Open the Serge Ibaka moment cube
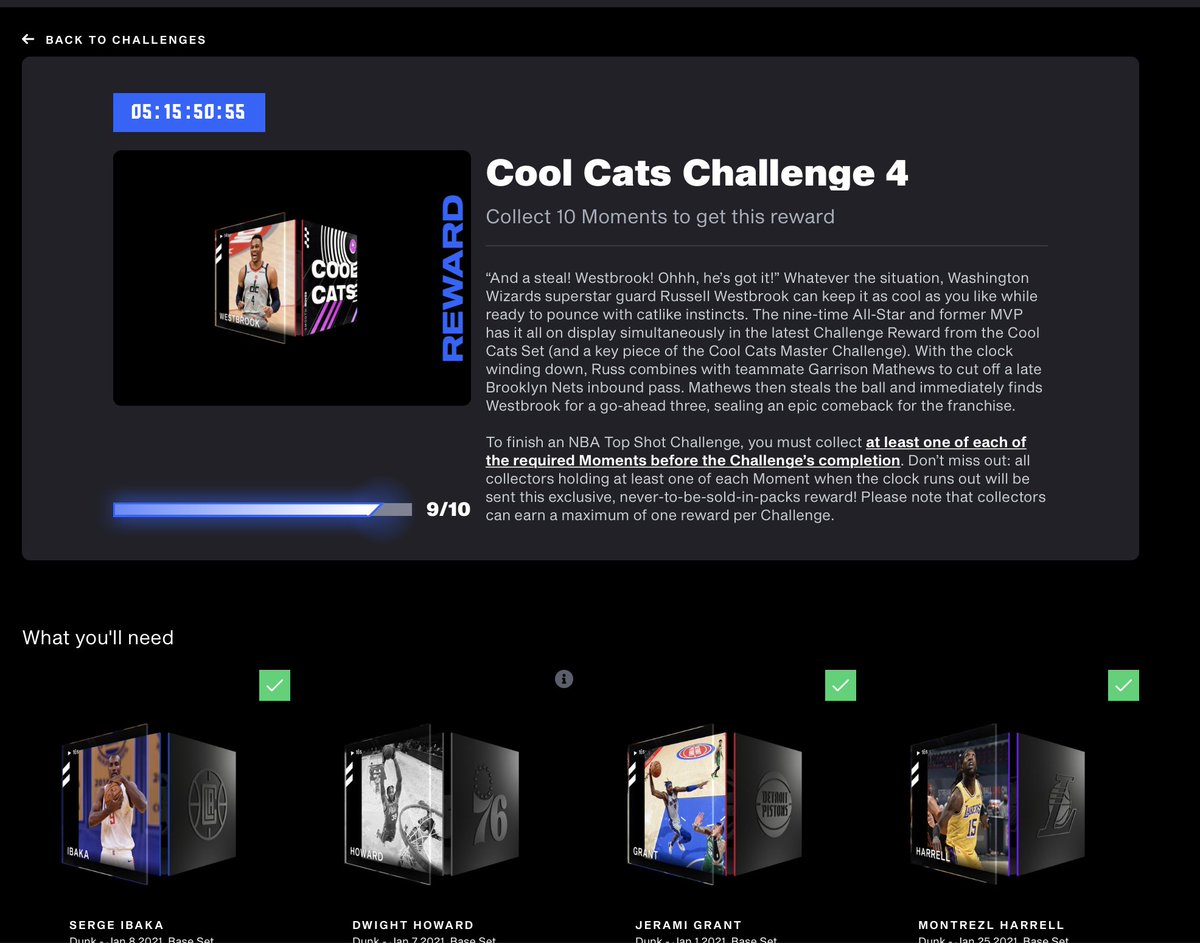 point(148,803)
